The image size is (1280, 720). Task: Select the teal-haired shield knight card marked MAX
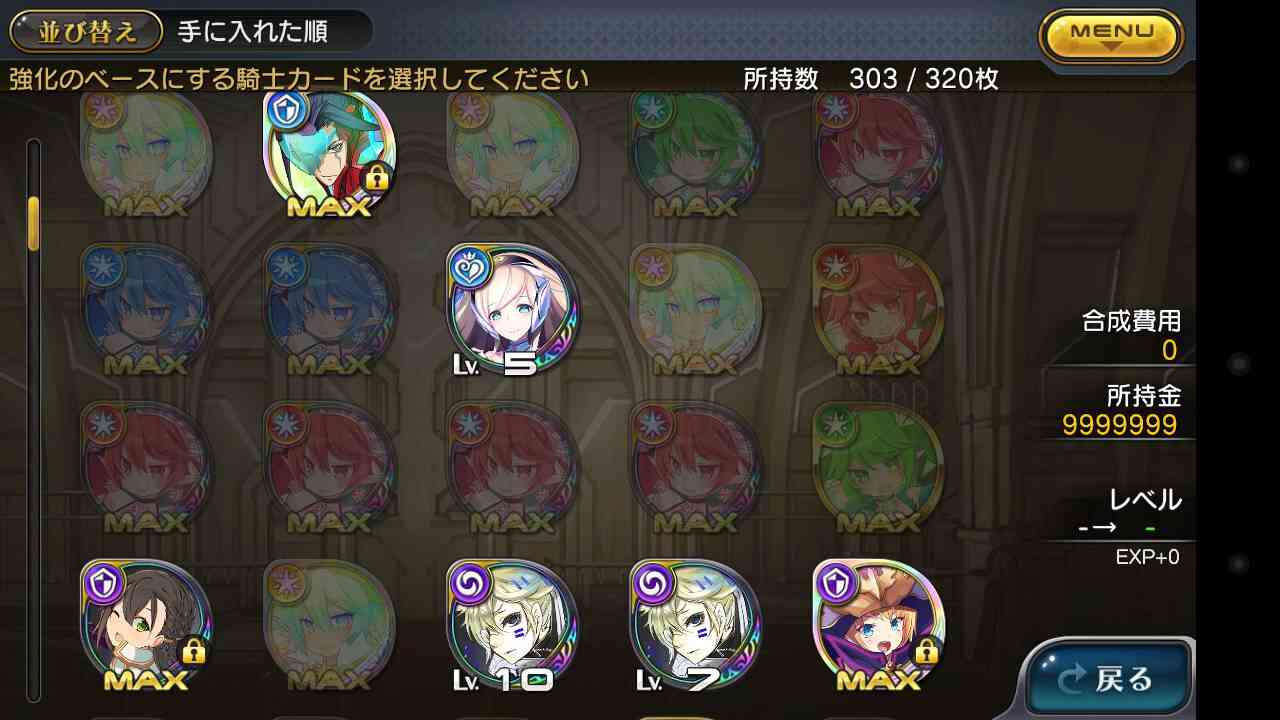click(329, 154)
